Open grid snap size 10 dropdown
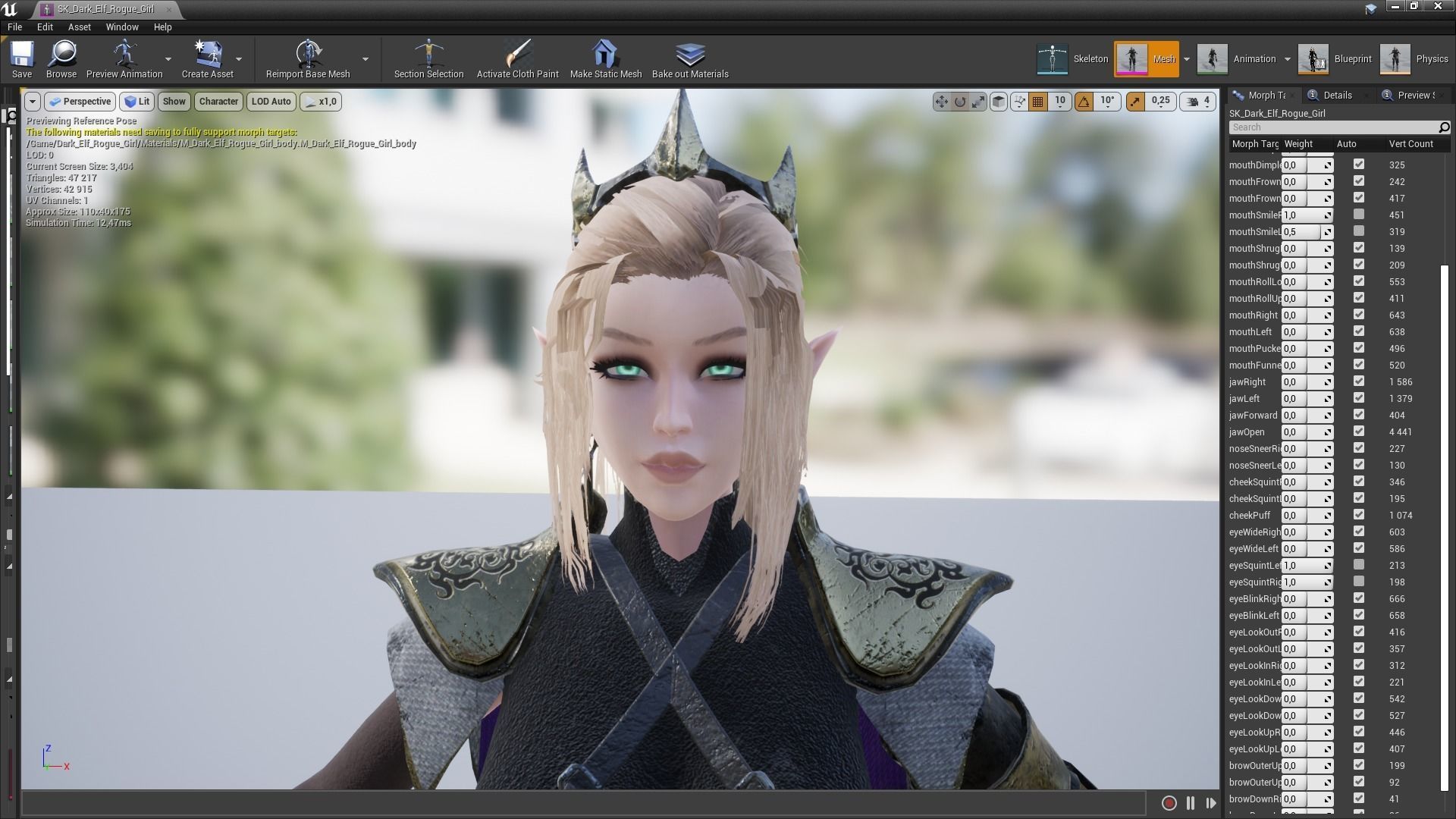 [1060, 101]
